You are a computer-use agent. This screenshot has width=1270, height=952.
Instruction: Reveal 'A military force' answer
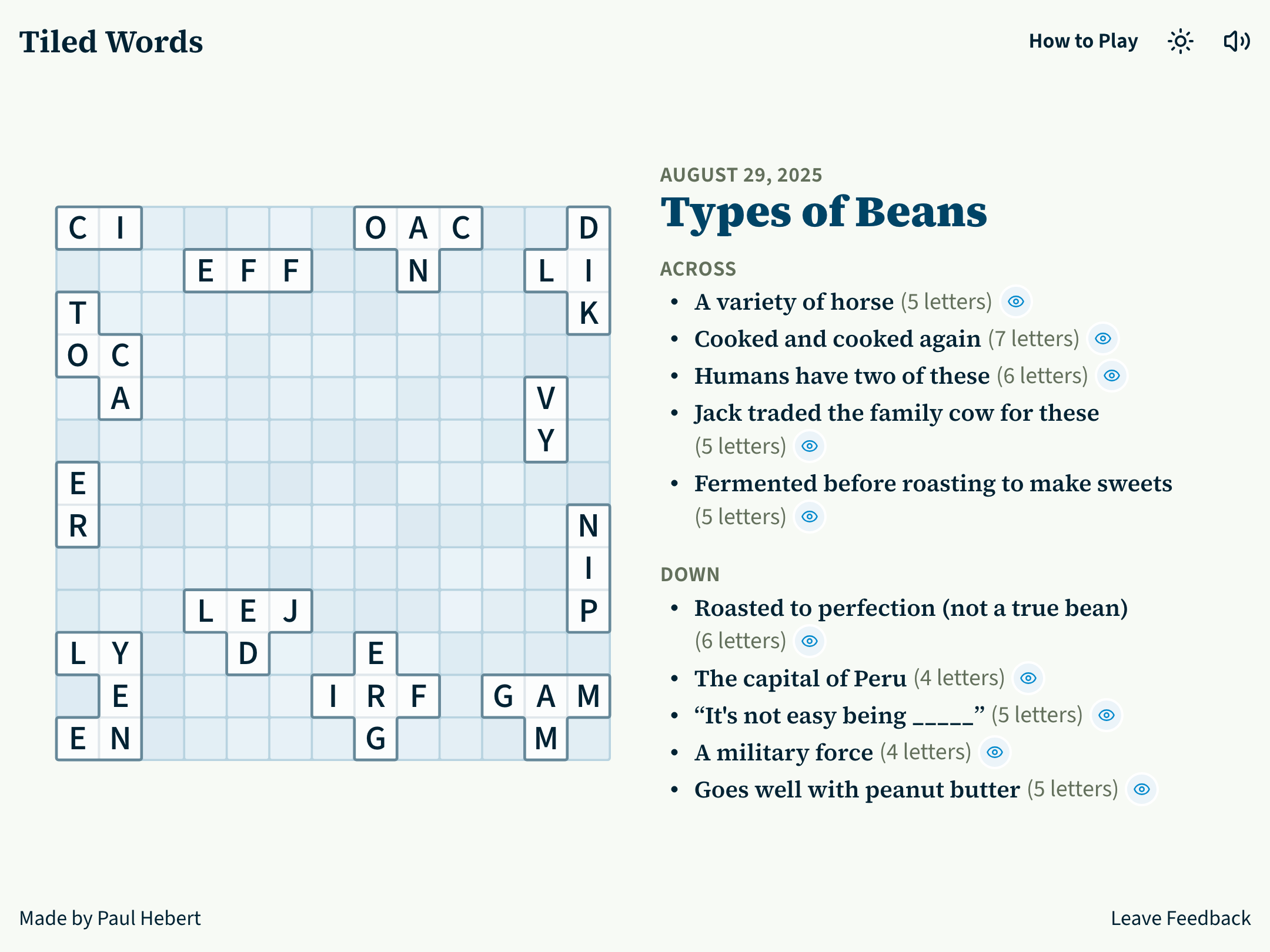pos(994,752)
